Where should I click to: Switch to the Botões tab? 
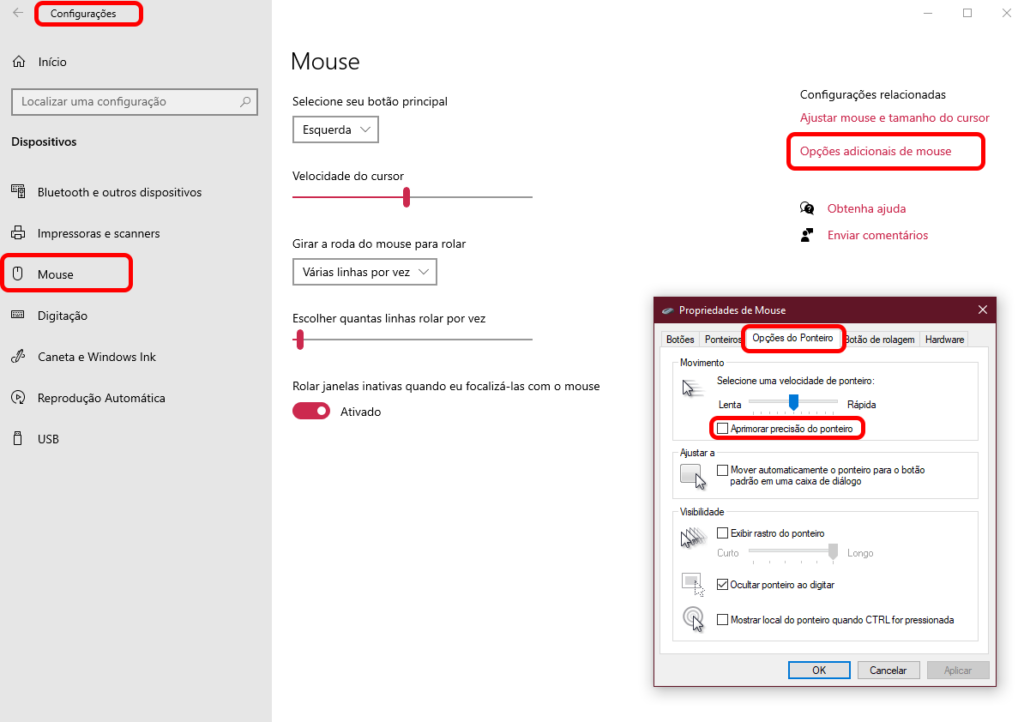tap(680, 339)
